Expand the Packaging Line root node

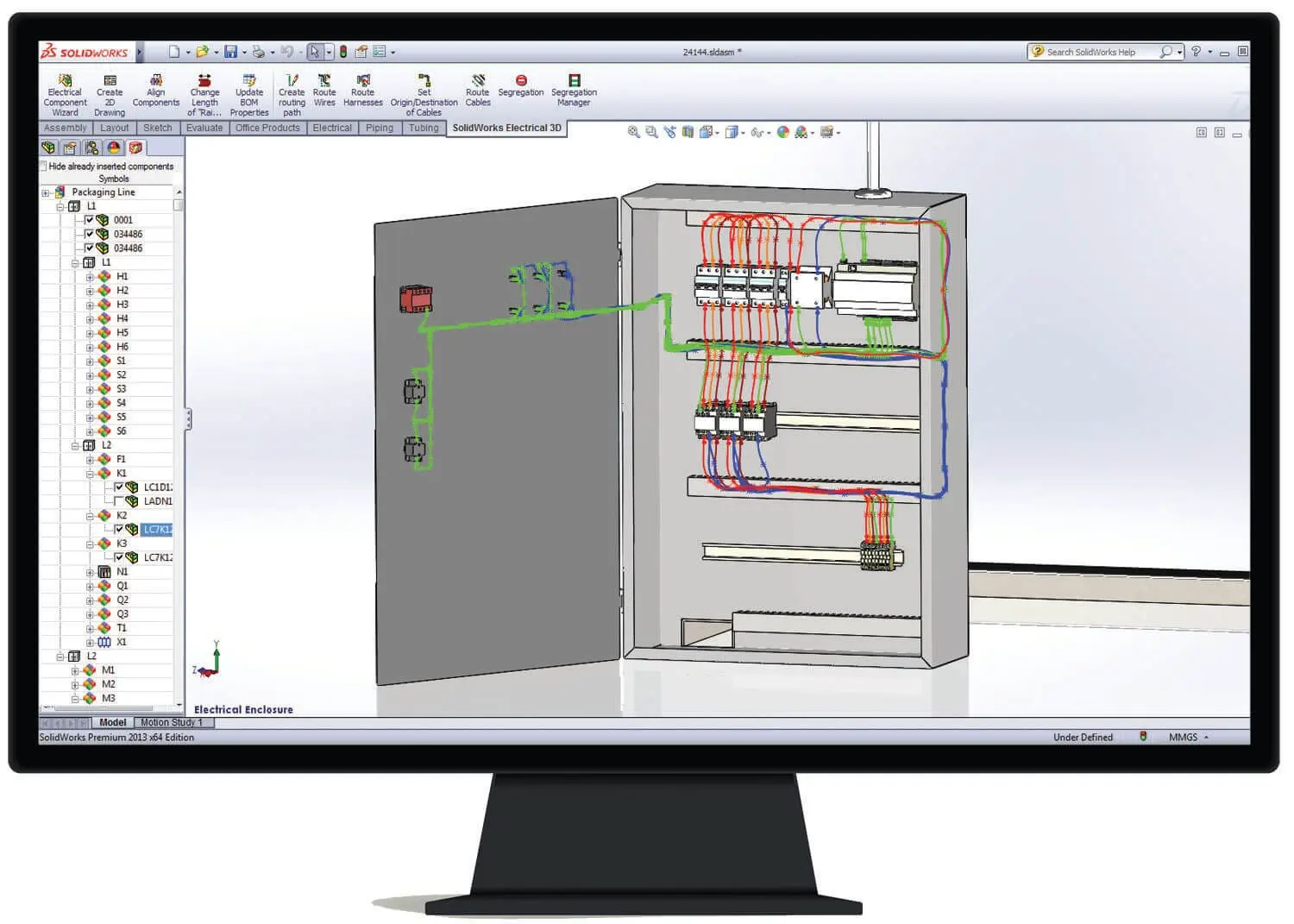point(46,192)
